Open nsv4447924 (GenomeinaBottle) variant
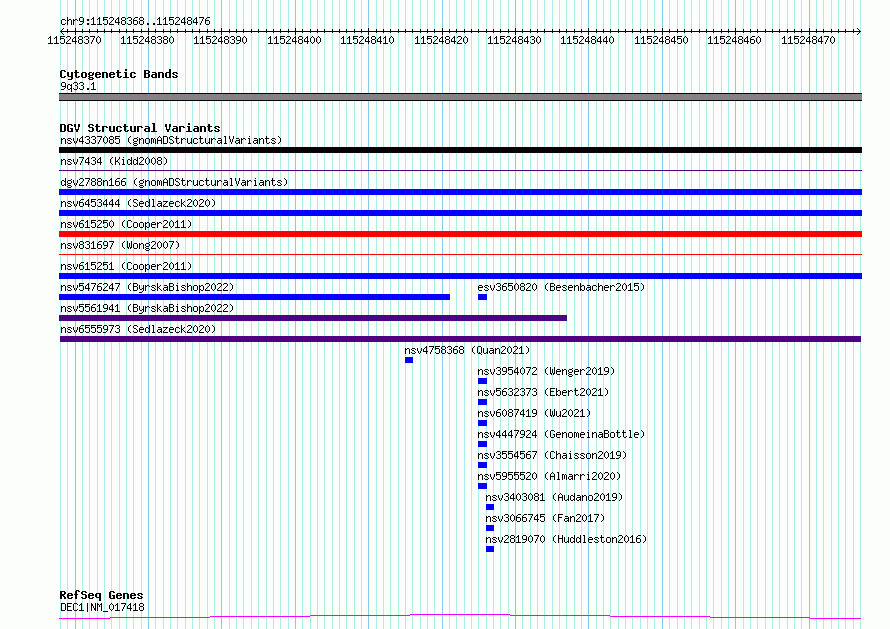 point(561,434)
